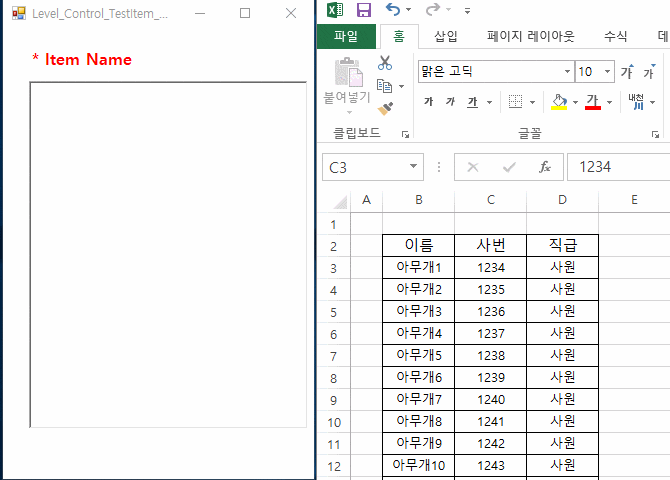Image resolution: width=670 pixels, height=480 pixels.
Task: Click the 붙여넣기 paste button
Action: [x=347, y=85]
